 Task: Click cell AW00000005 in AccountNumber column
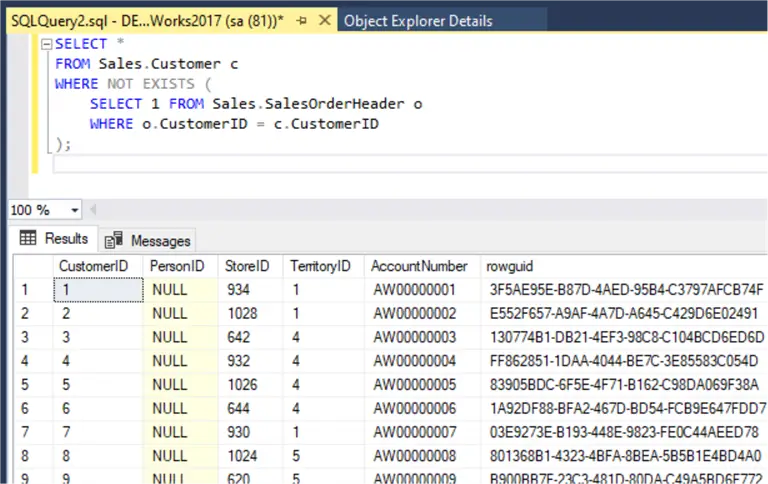pyautogui.click(x=414, y=382)
